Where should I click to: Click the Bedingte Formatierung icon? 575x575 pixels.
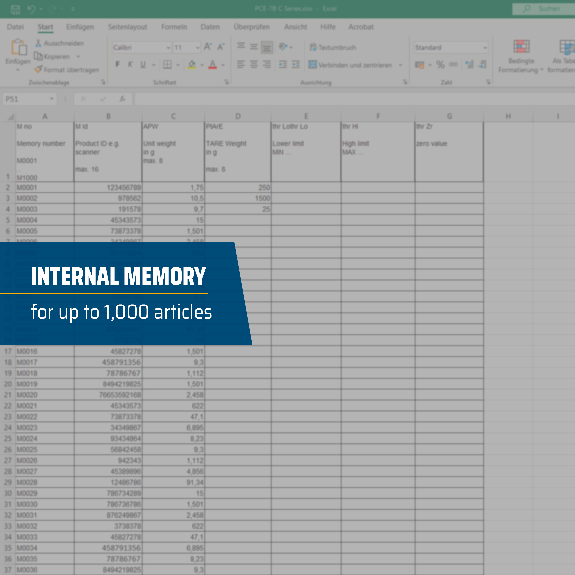pos(521,47)
